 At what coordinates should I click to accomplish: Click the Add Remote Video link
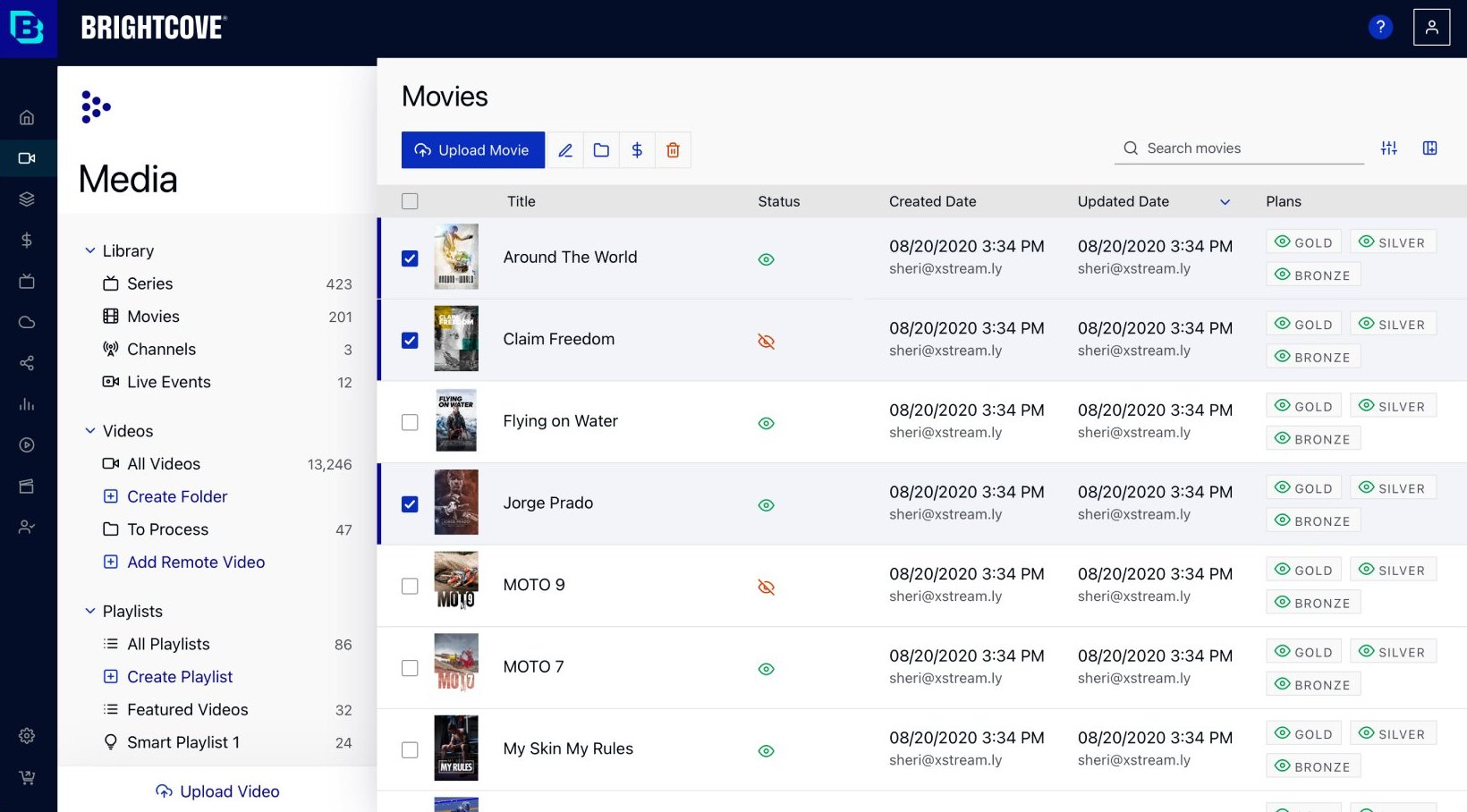tap(196, 562)
